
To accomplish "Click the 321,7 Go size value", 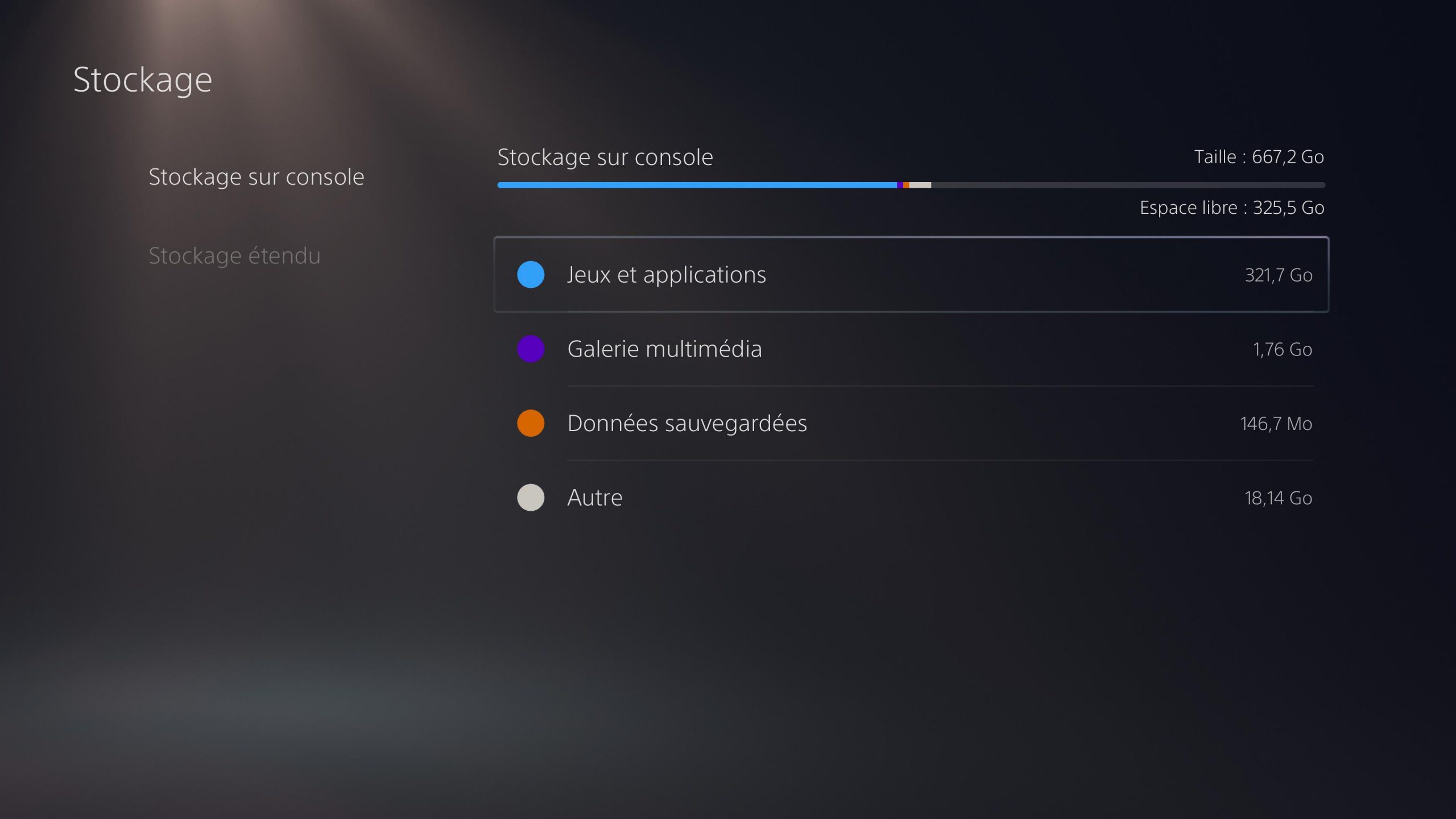I will [x=1278, y=275].
